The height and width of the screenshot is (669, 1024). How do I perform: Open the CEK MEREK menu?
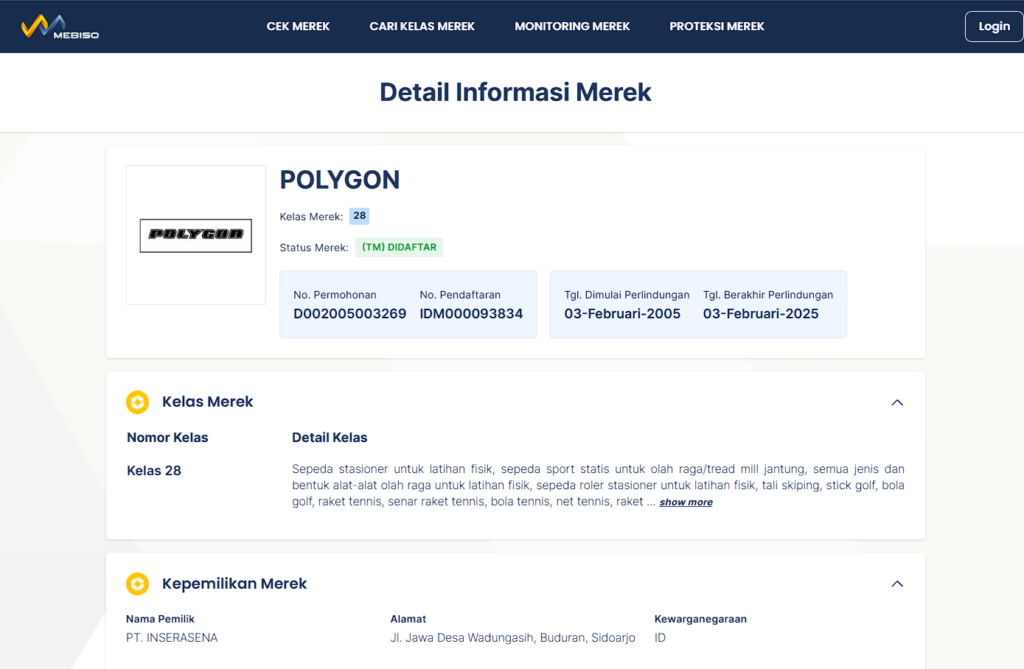[x=298, y=26]
